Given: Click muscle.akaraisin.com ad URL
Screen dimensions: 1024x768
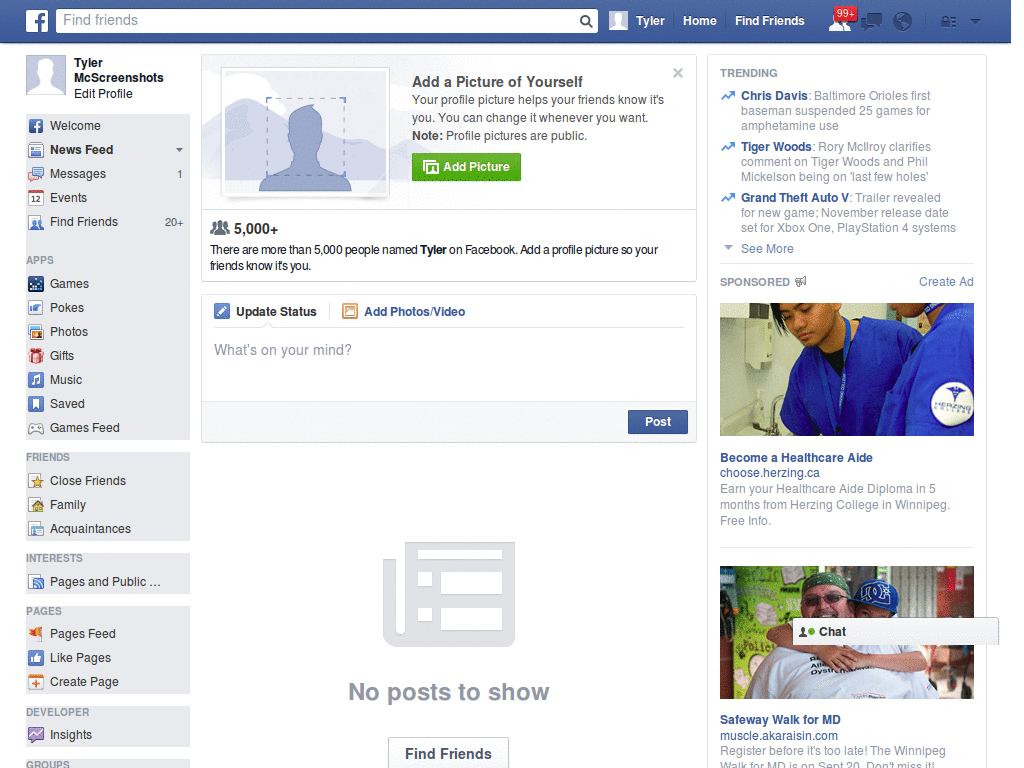Looking at the screenshot, I should tap(778, 735).
